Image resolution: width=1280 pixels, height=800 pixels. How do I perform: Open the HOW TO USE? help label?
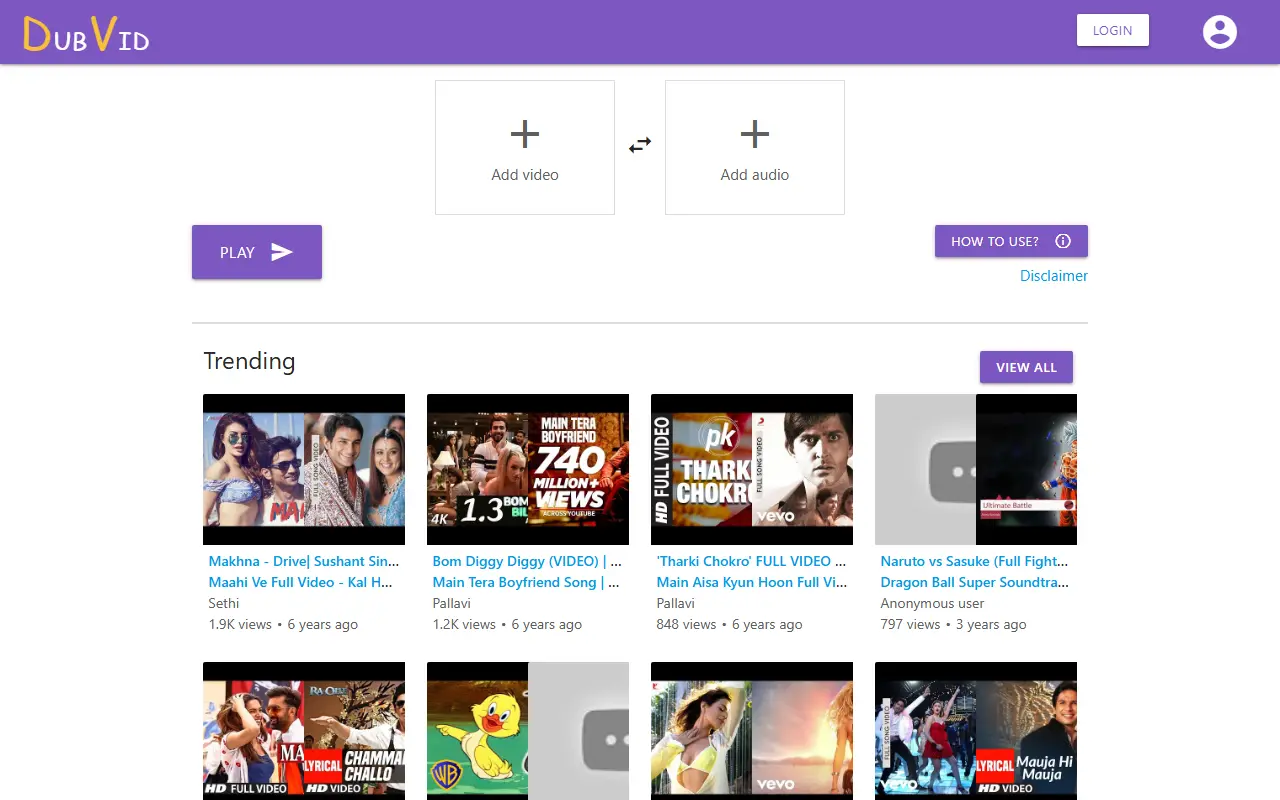click(994, 241)
